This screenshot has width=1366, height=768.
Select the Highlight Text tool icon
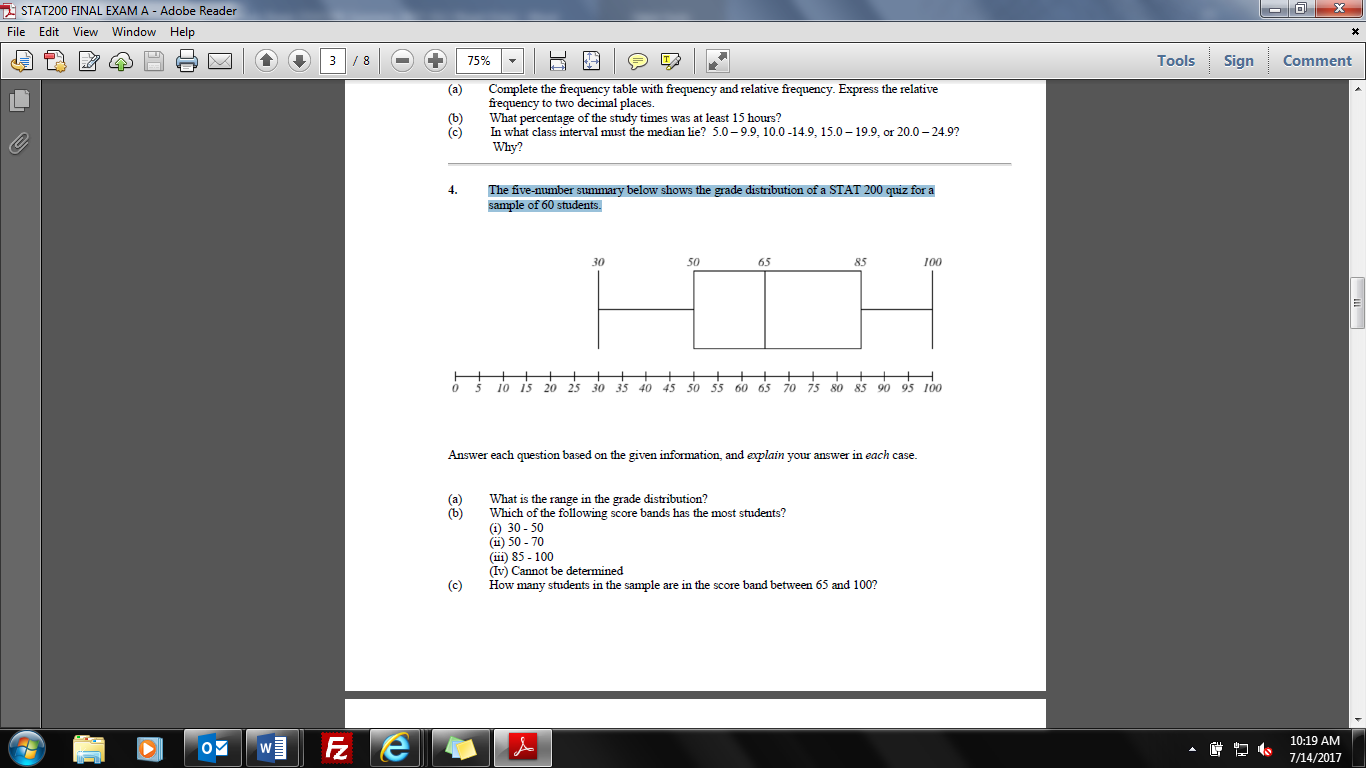coord(670,60)
